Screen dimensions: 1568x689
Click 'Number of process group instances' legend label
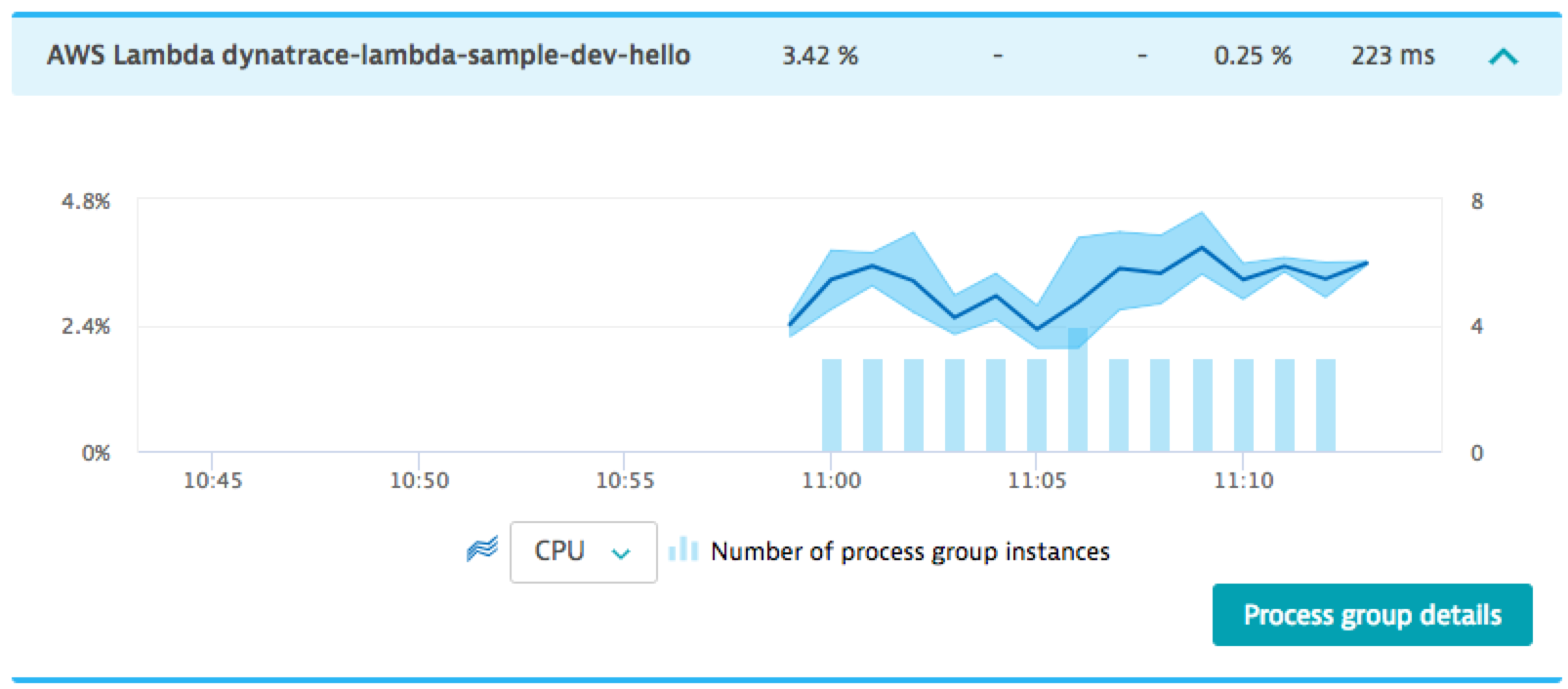[x=910, y=551]
